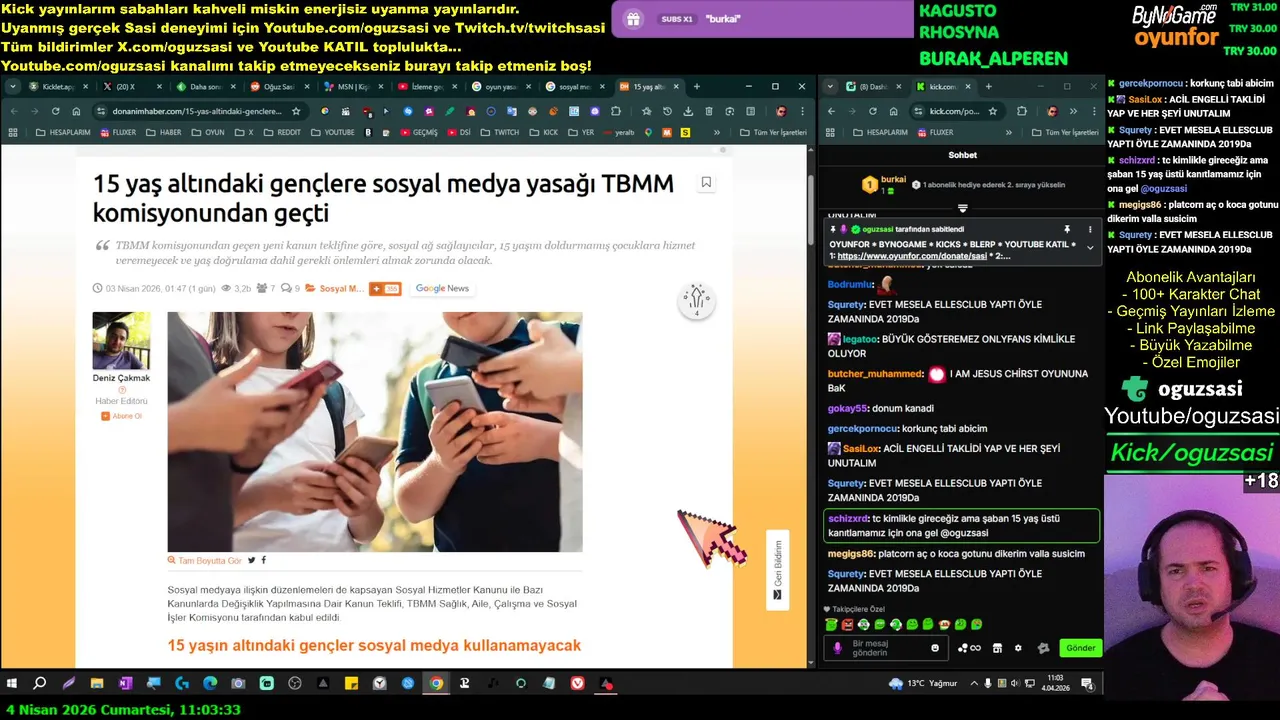Open a new tab in the left browser
Viewport: 1280px width, 720px height.
(x=697, y=87)
